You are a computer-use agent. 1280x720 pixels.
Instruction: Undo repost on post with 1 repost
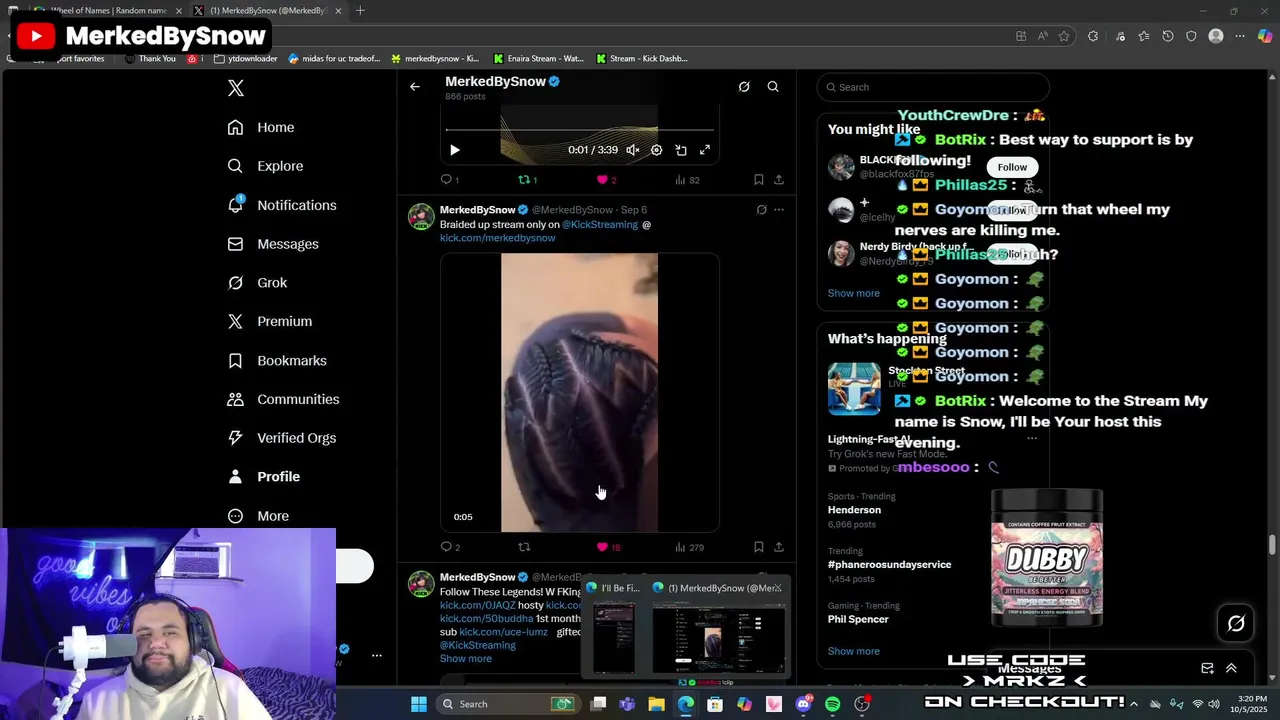click(527, 180)
